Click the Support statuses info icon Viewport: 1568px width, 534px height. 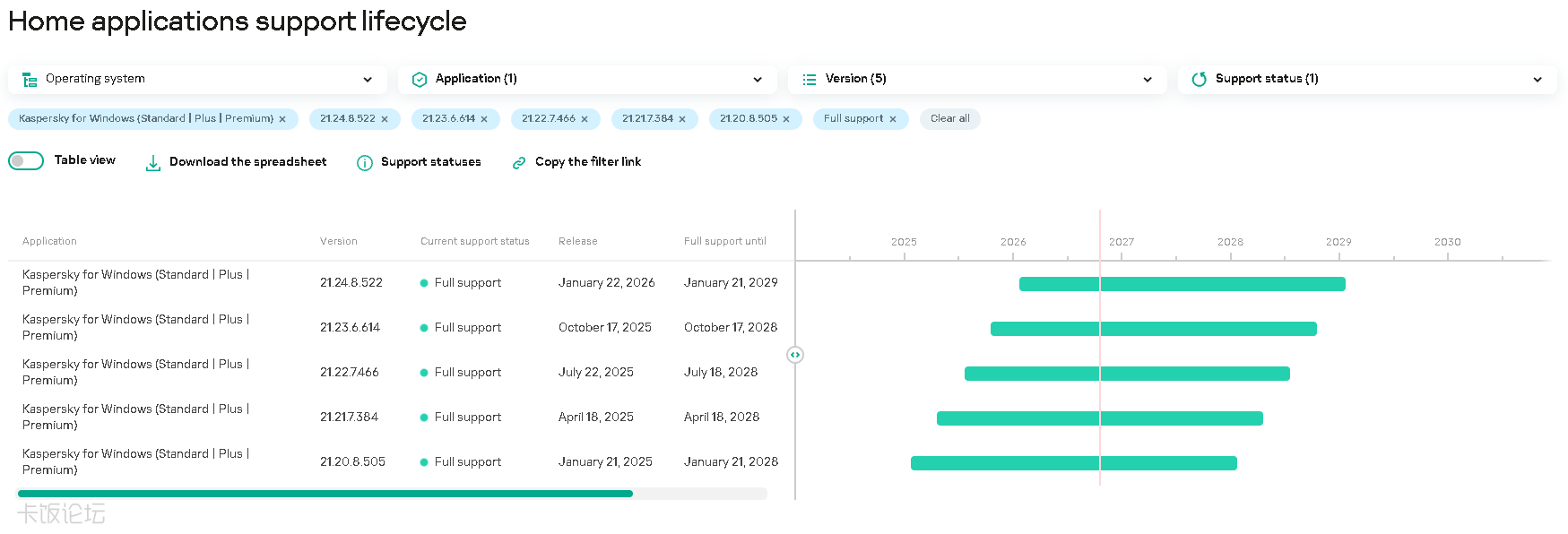click(x=365, y=163)
